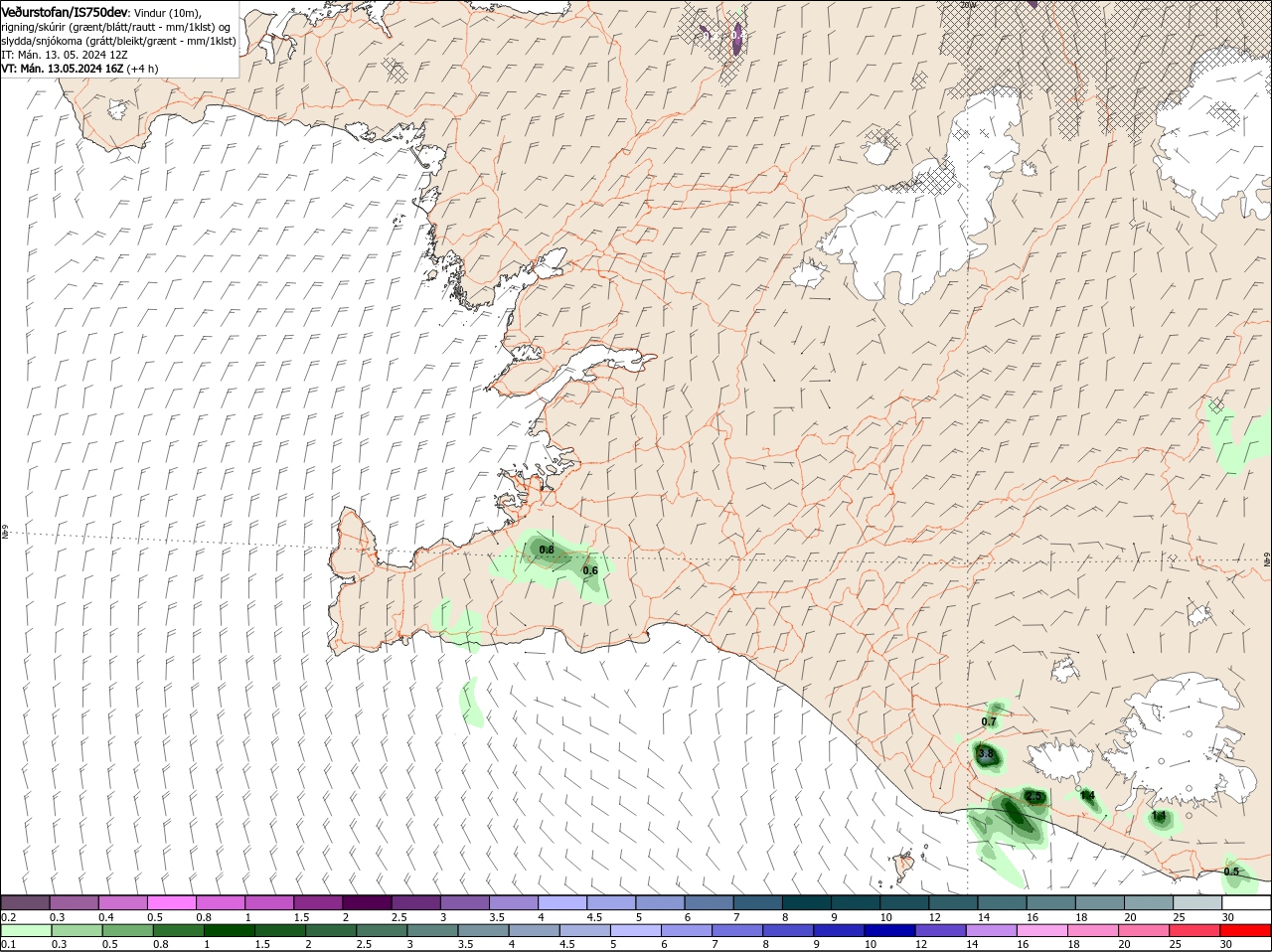Click the '0.5' rainfall value on the map
This screenshot has width=1272, height=952.
point(1231,872)
